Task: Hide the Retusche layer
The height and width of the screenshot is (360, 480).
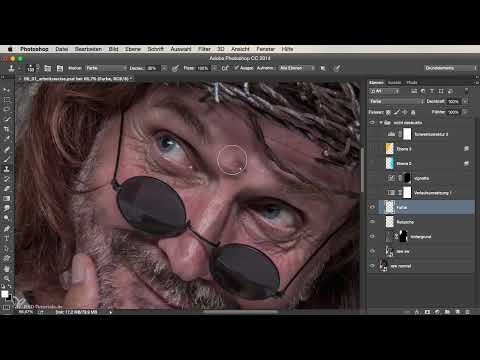Action: click(x=372, y=222)
